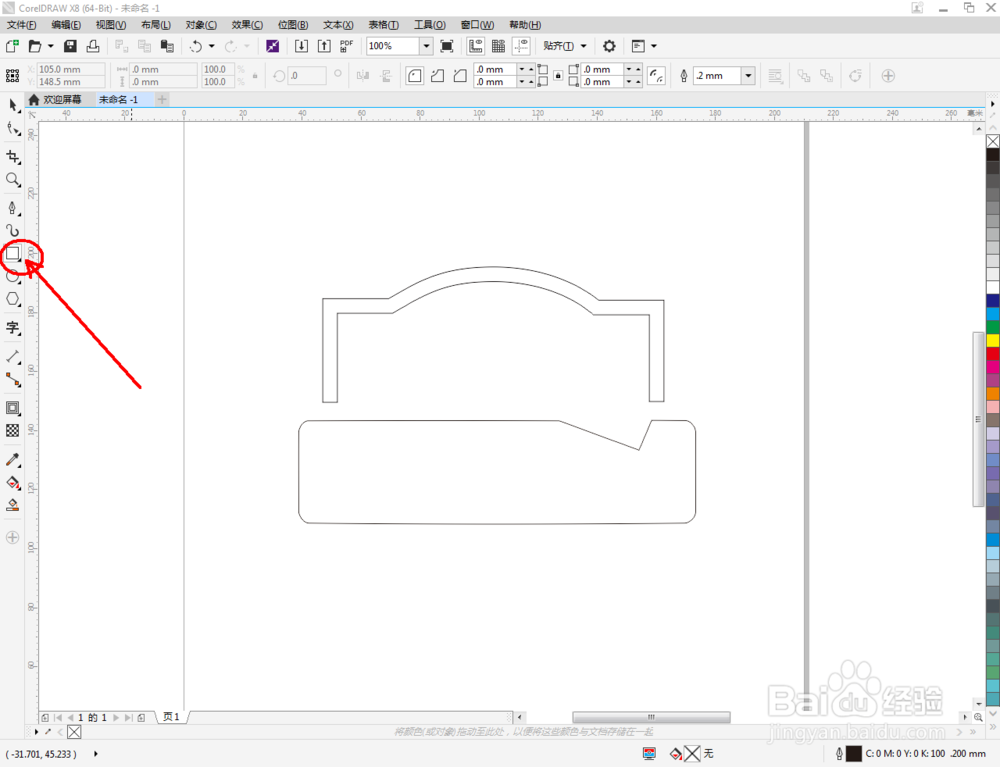Click the Import icon
Screen dimensions: 1000x767
(301, 46)
